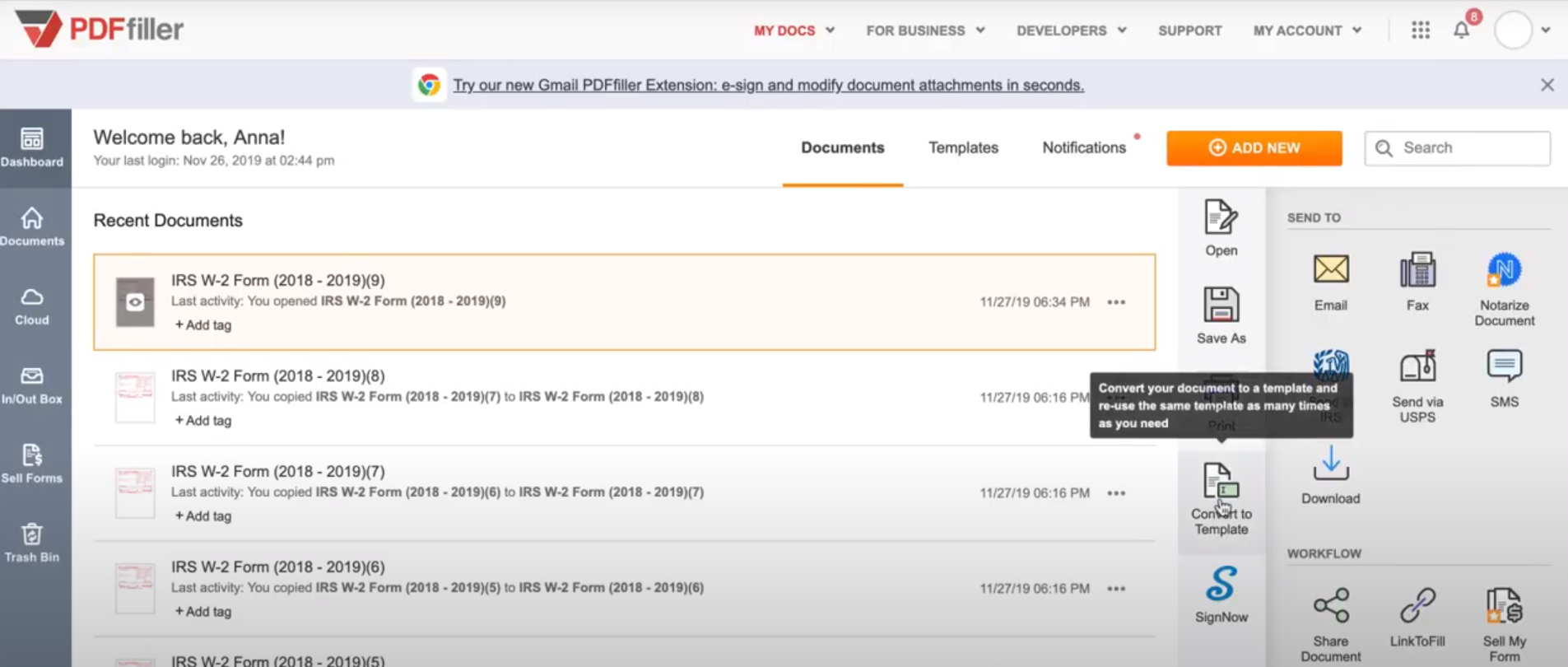
Task: Add a tag to W-2 Form (7)
Action: pyautogui.click(x=202, y=516)
